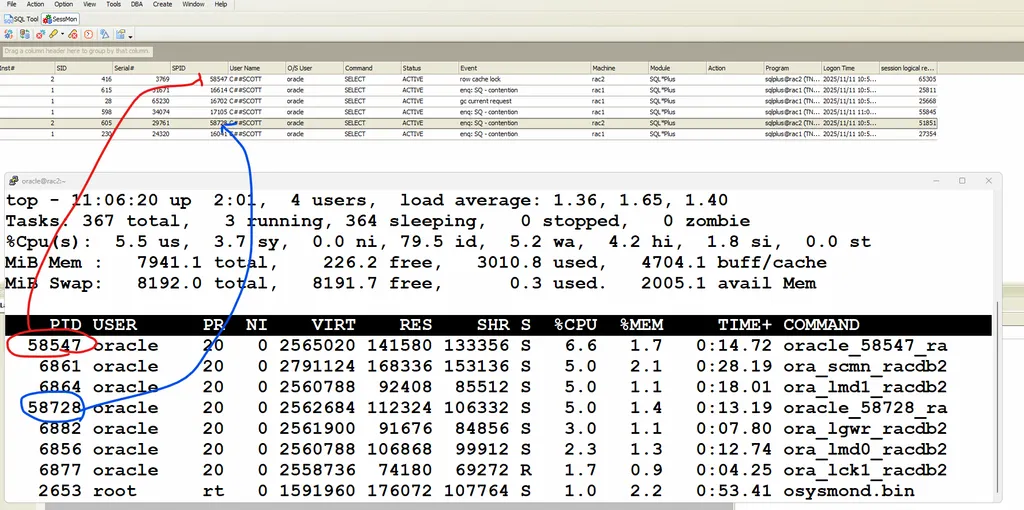Sort by the SPID column header
The width and height of the screenshot is (1024, 510).
click(199, 68)
